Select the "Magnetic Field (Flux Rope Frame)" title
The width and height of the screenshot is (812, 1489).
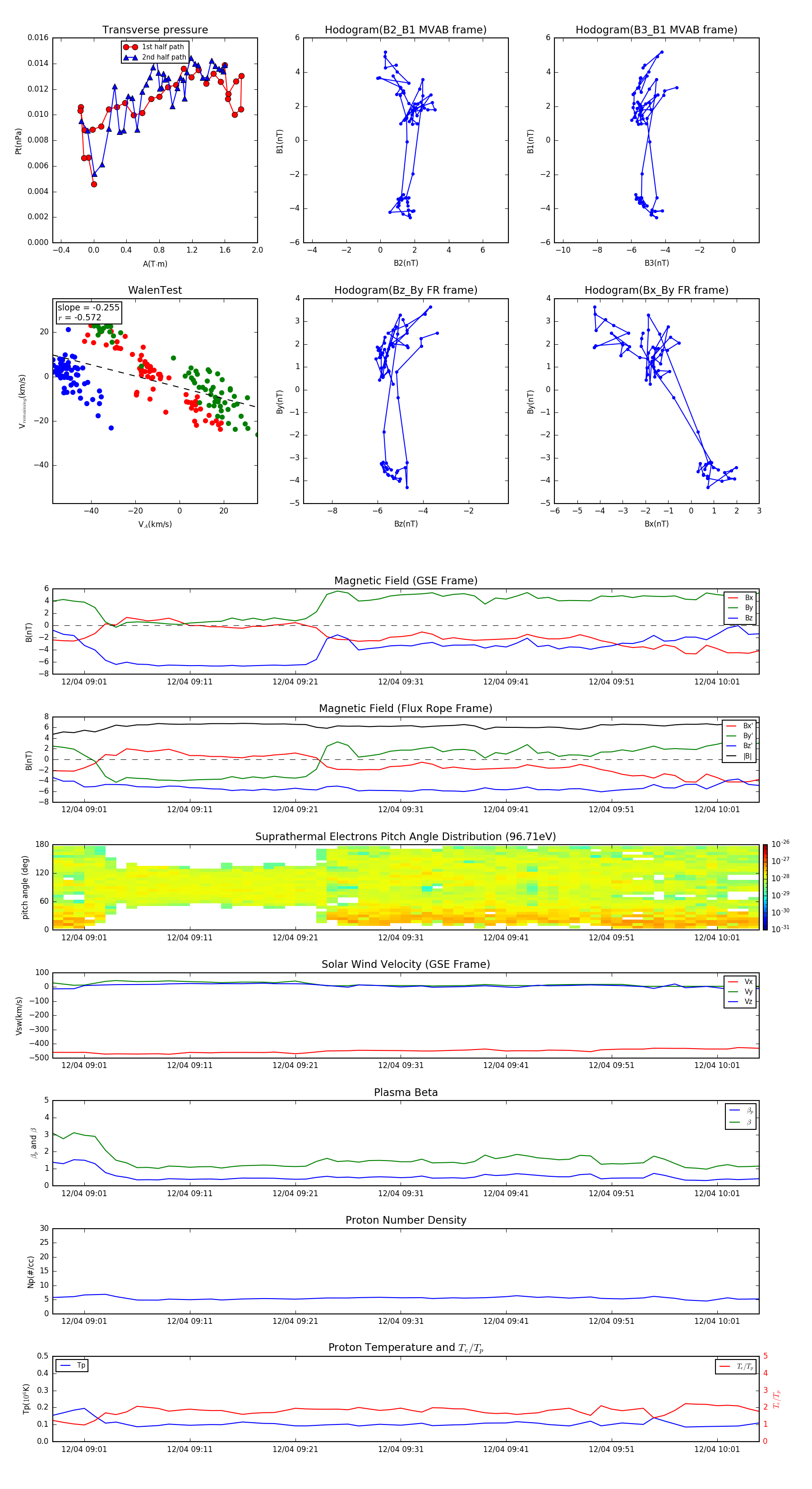tap(406, 709)
